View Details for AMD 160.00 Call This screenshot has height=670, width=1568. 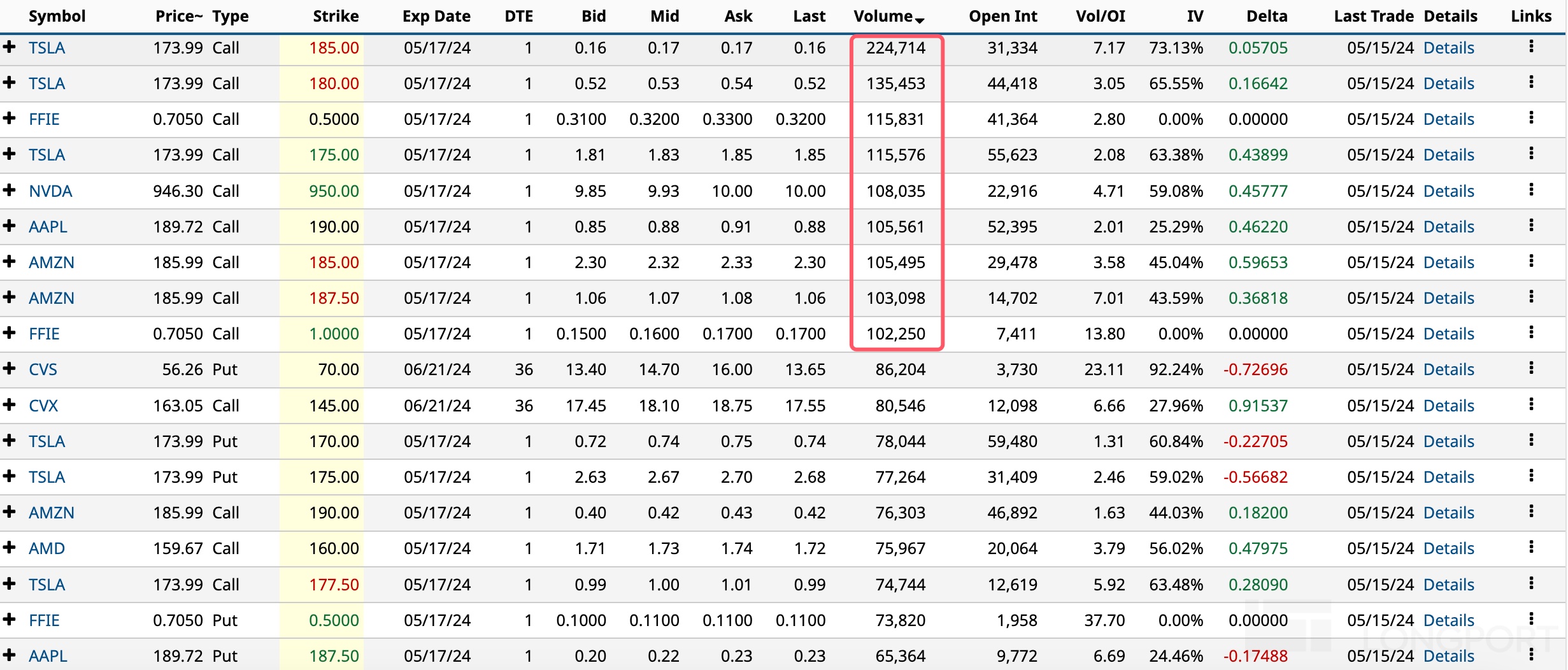(x=1449, y=548)
